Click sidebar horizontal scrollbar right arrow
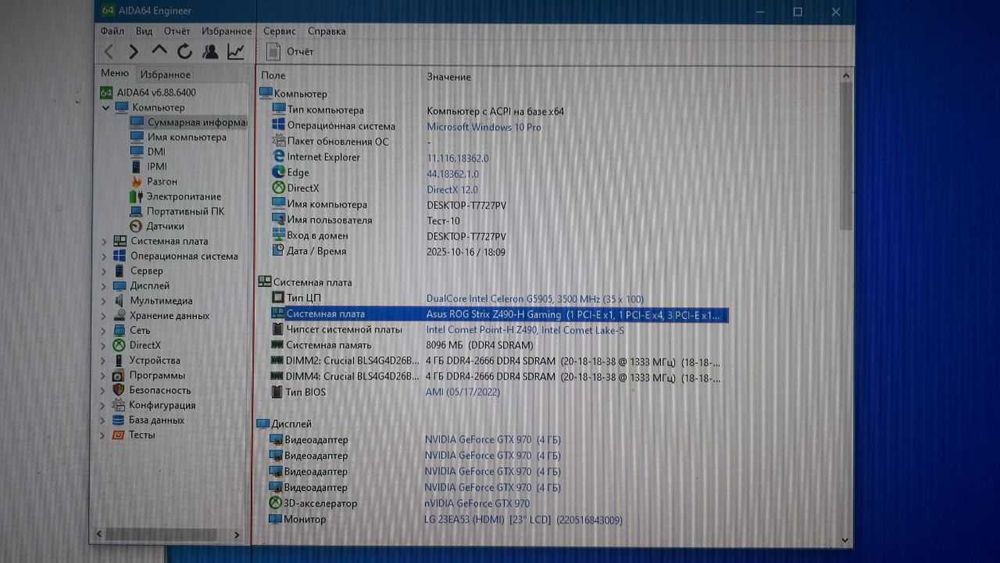 coord(237,535)
